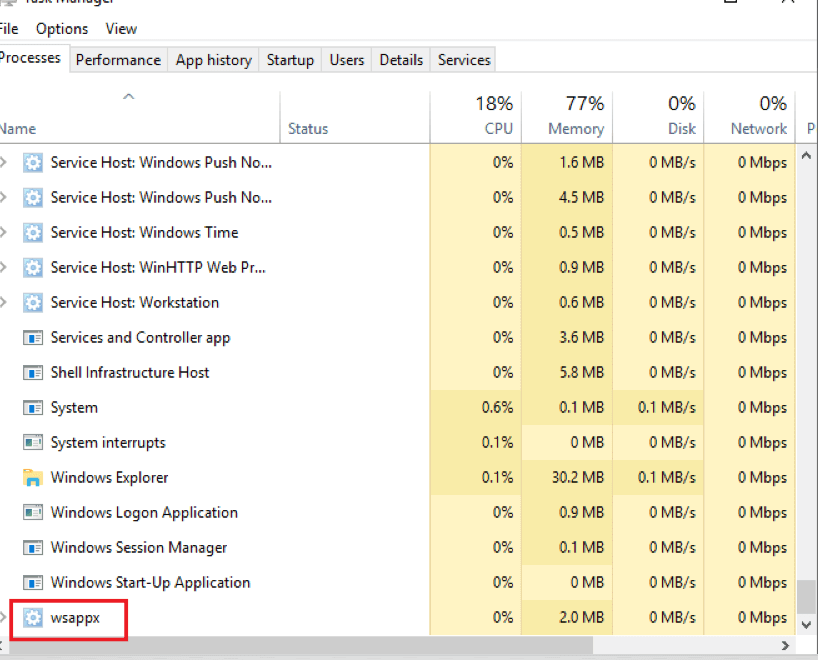Click the 2.0 MB memory value for wsappx
818x660 pixels.
582,618
